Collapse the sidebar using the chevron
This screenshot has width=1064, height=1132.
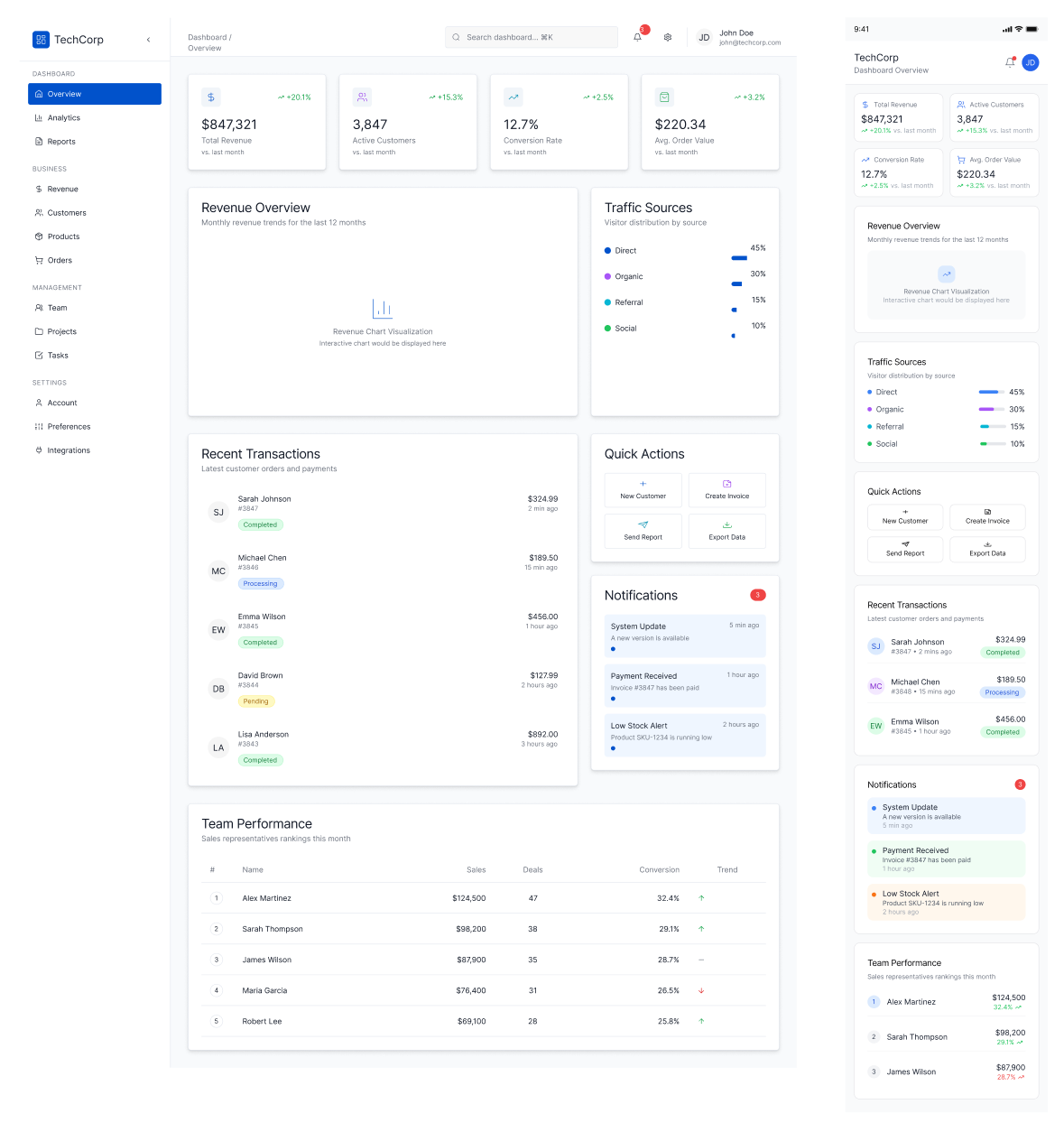(x=148, y=39)
